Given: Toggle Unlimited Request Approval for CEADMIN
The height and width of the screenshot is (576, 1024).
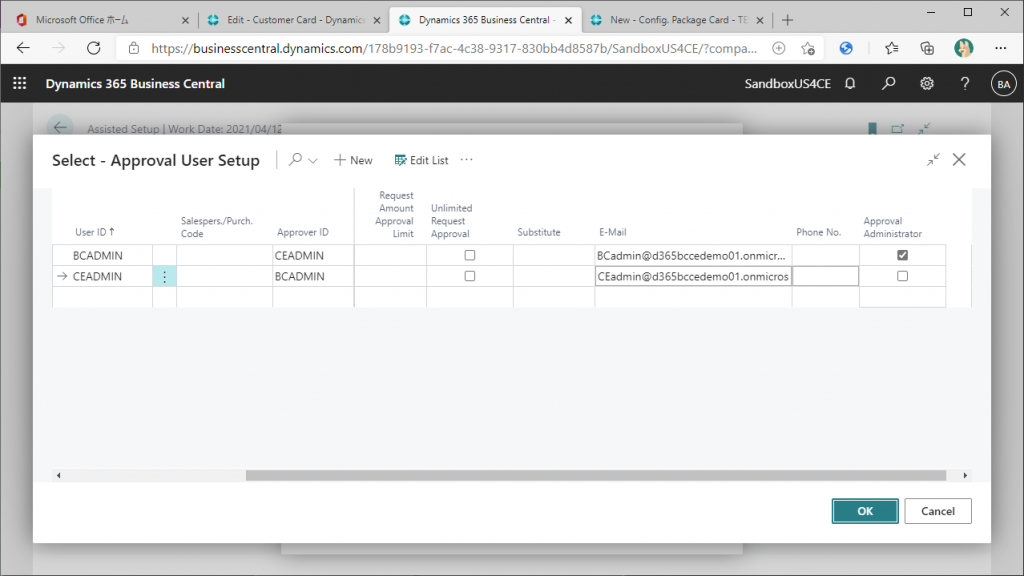Looking at the screenshot, I should (x=470, y=276).
